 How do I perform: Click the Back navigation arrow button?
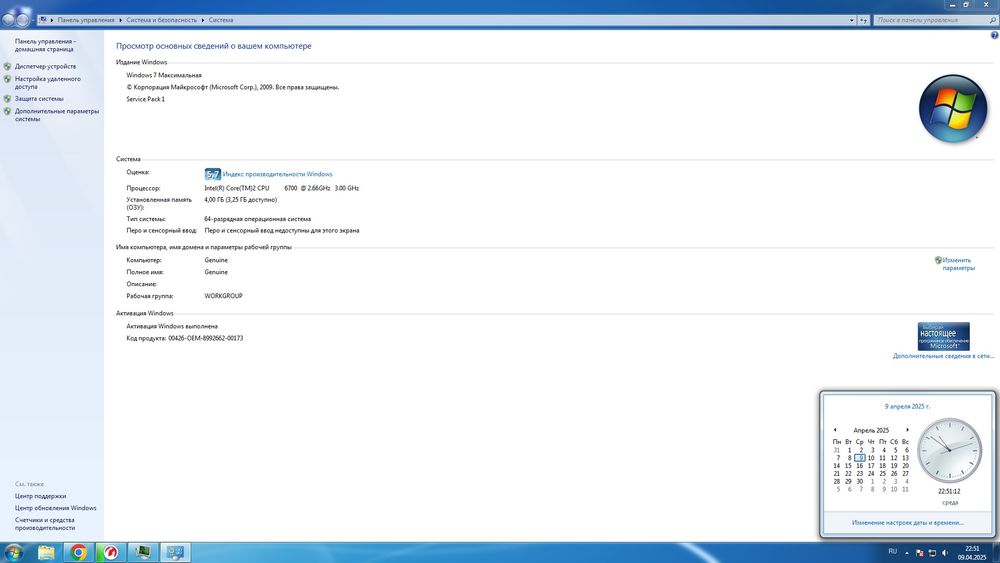click(8, 20)
